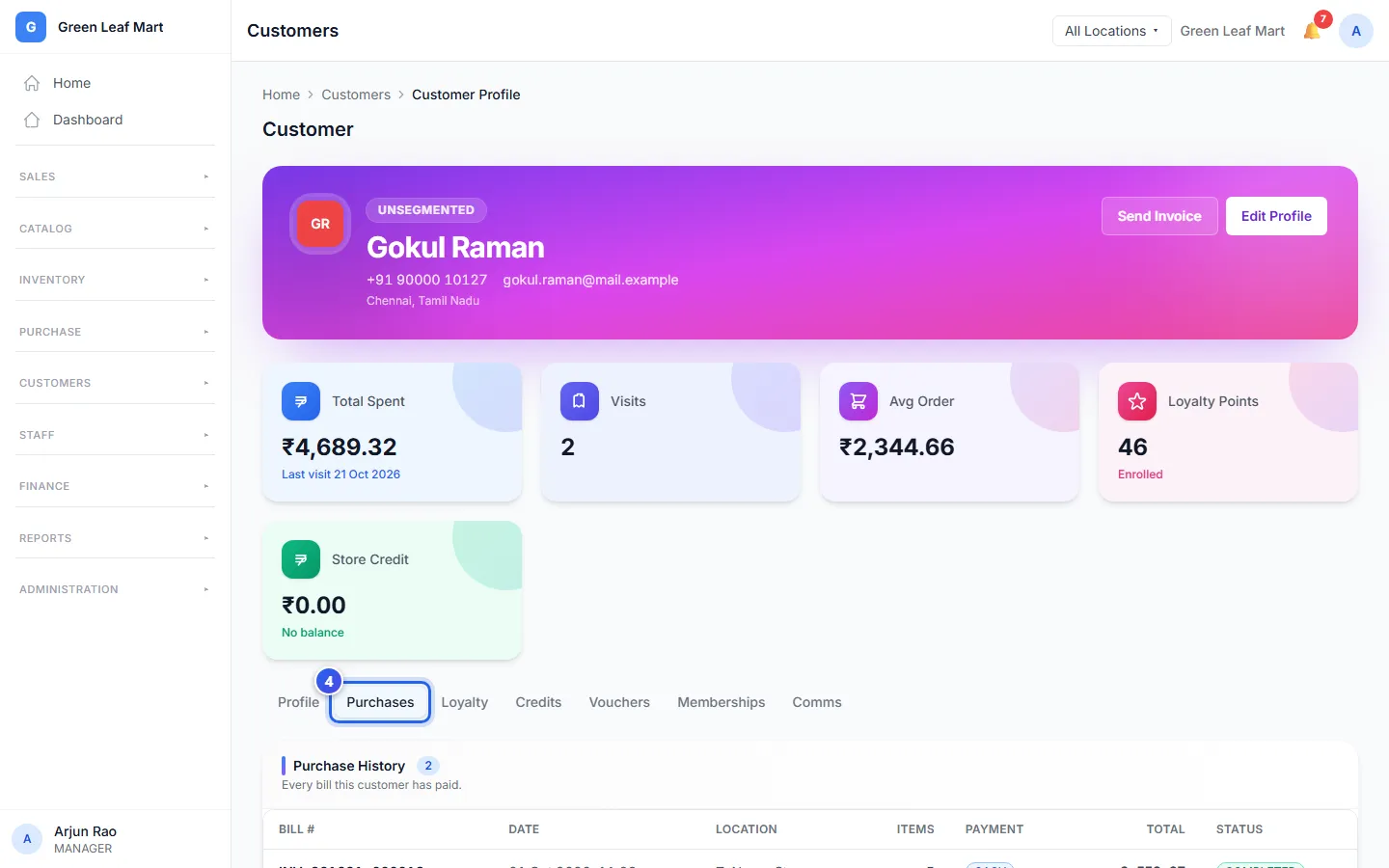Click the Home icon in sidebar

coord(32,83)
